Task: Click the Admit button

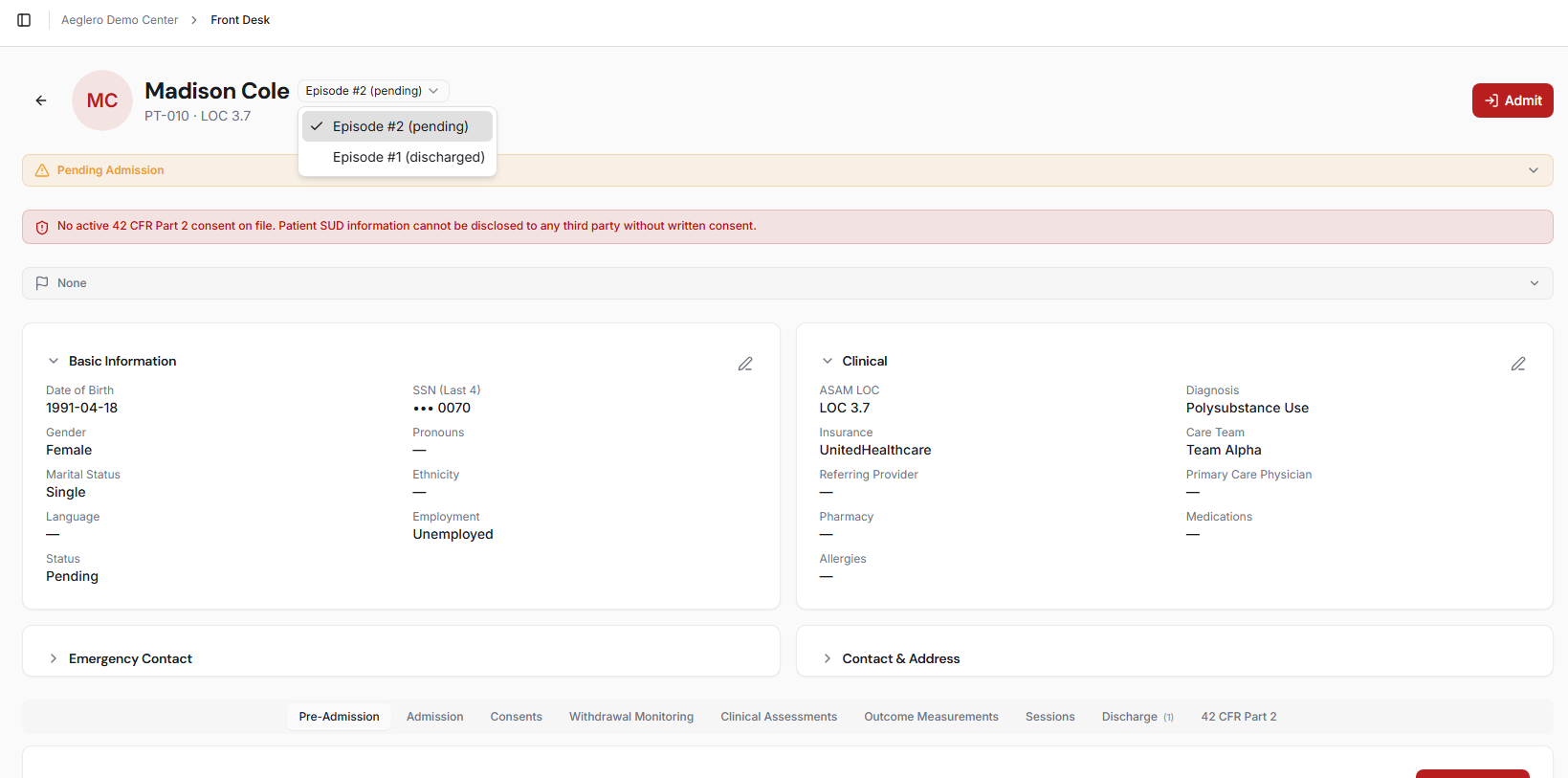Action: pyautogui.click(x=1513, y=100)
